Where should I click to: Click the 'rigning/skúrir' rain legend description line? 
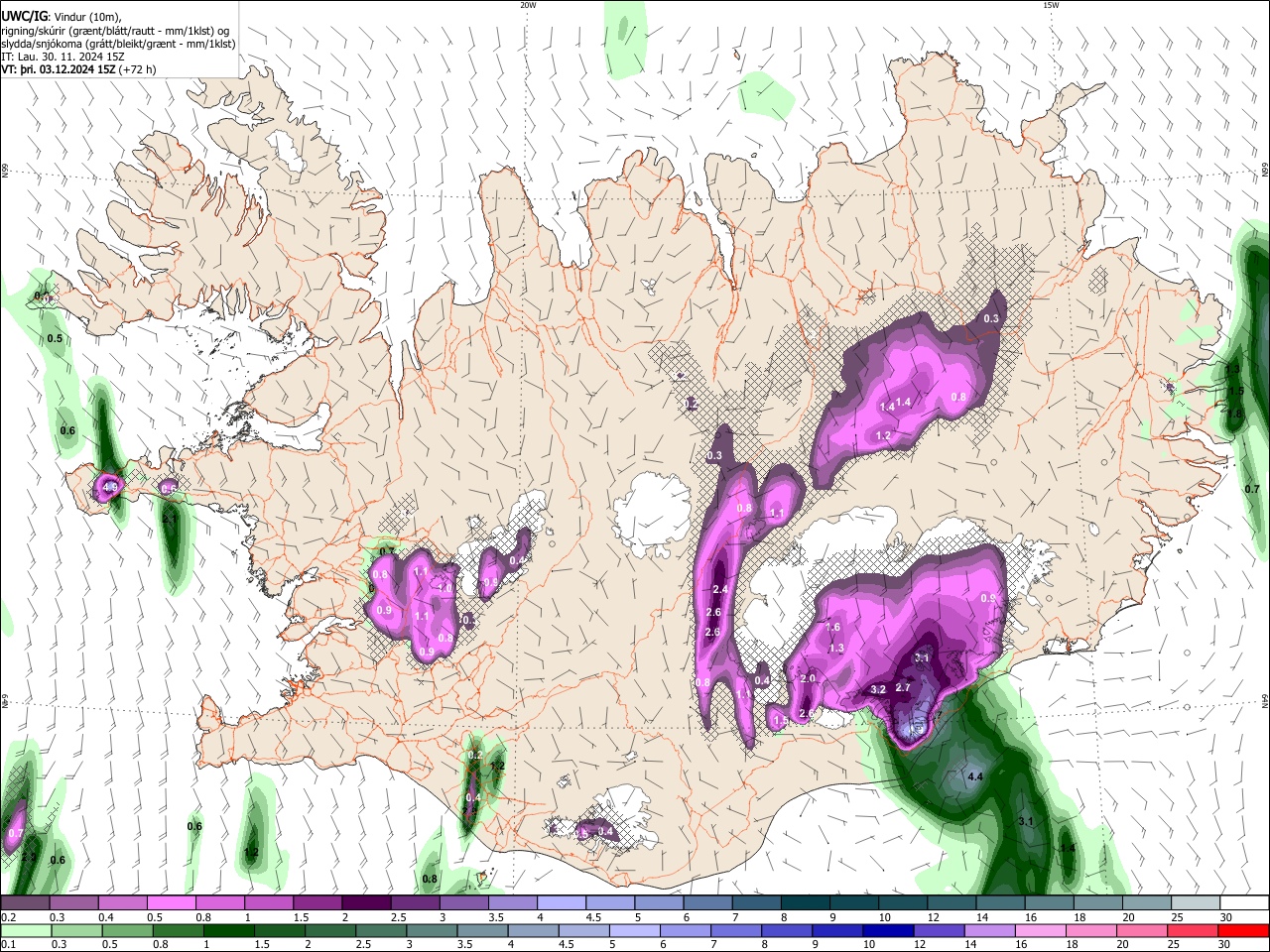[116, 31]
